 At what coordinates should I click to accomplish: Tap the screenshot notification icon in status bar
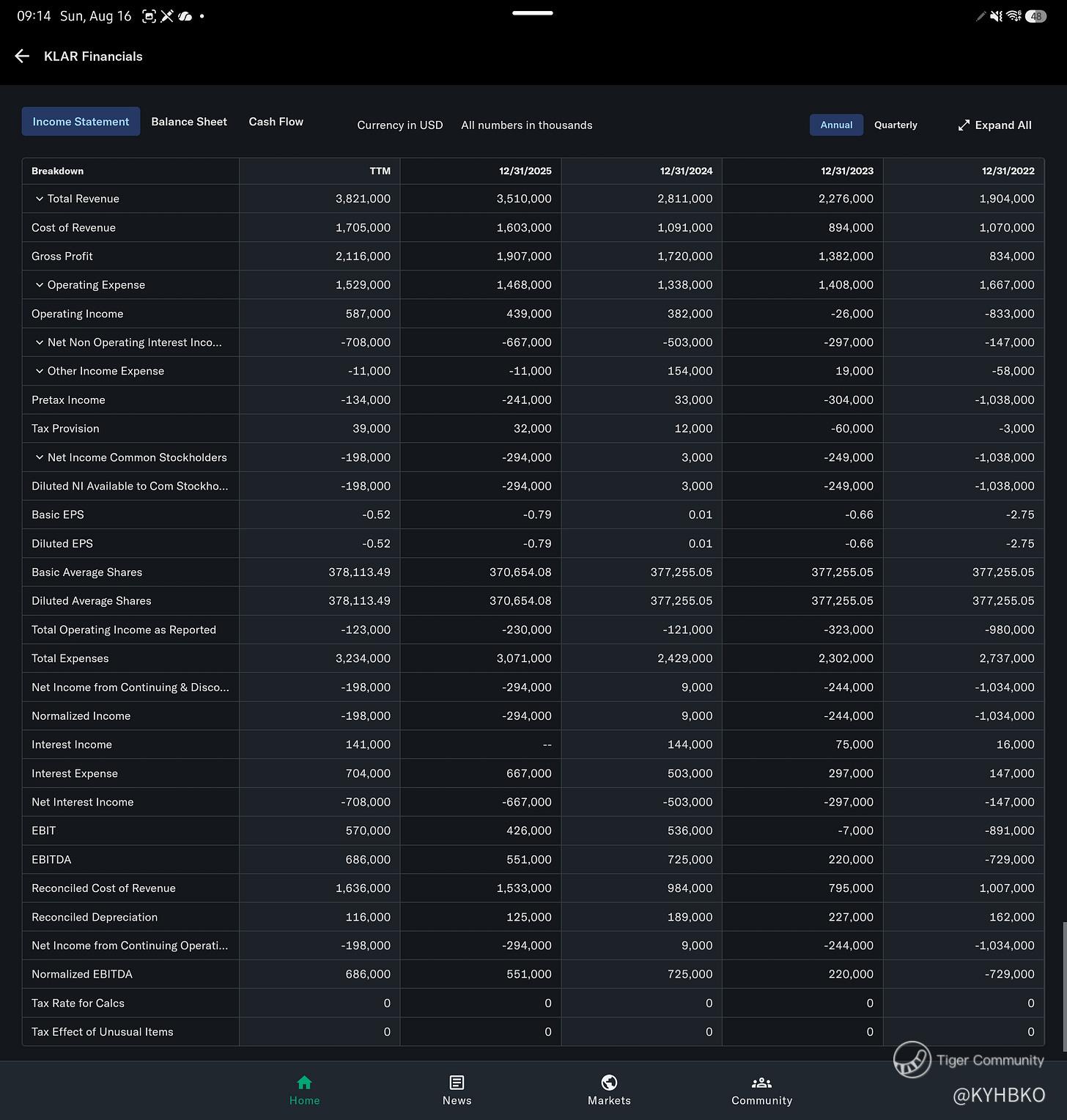(149, 16)
